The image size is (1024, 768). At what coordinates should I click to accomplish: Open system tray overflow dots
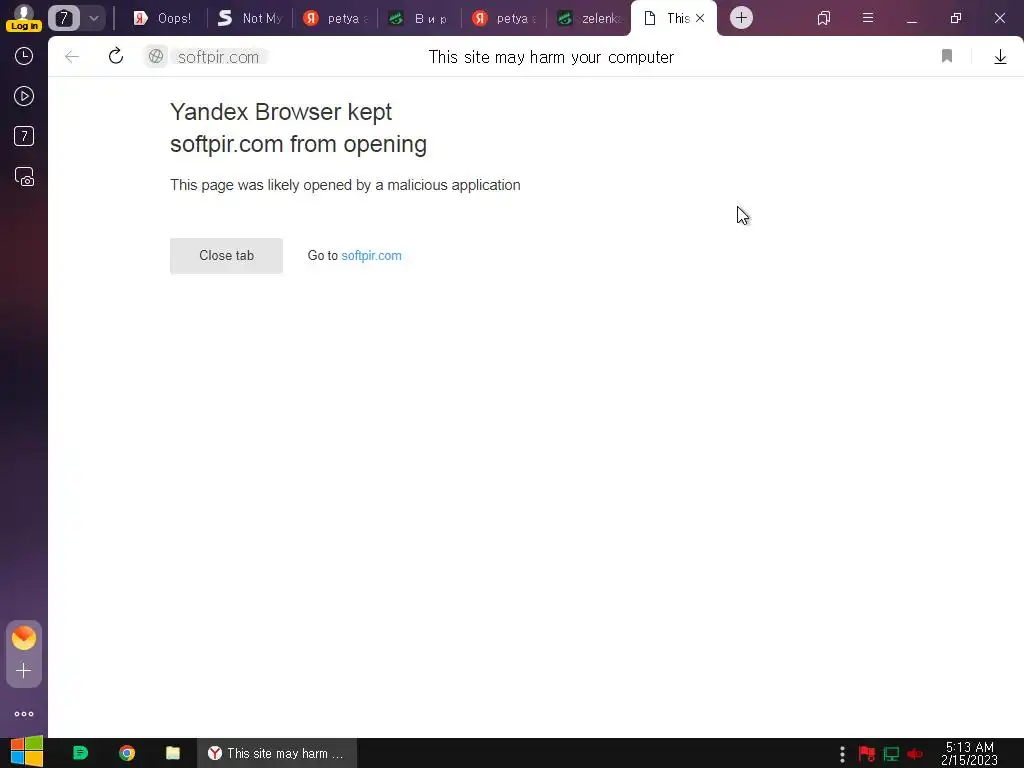tap(842, 754)
